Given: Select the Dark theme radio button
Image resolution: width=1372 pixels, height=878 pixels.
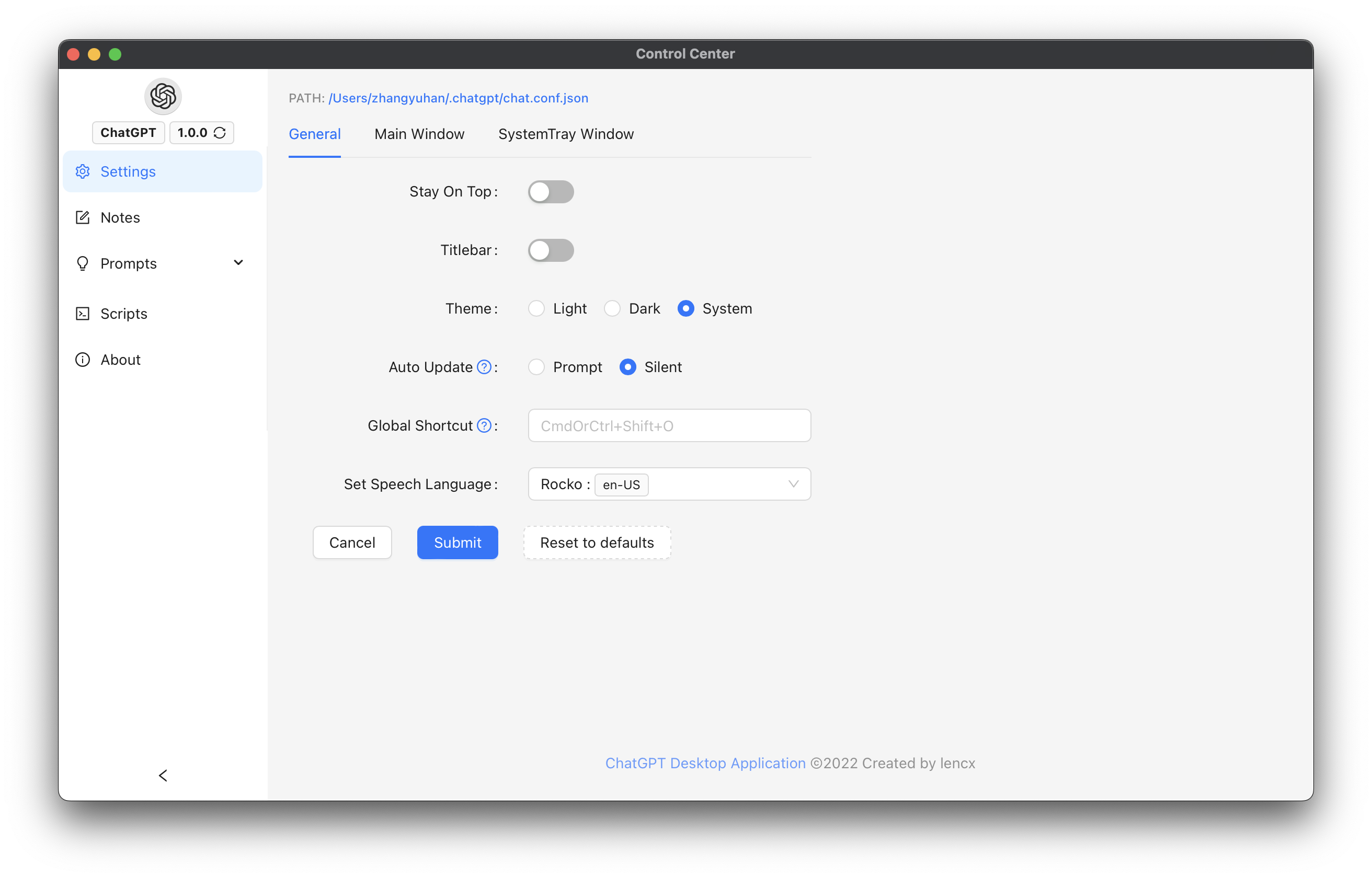Looking at the screenshot, I should pos(612,308).
